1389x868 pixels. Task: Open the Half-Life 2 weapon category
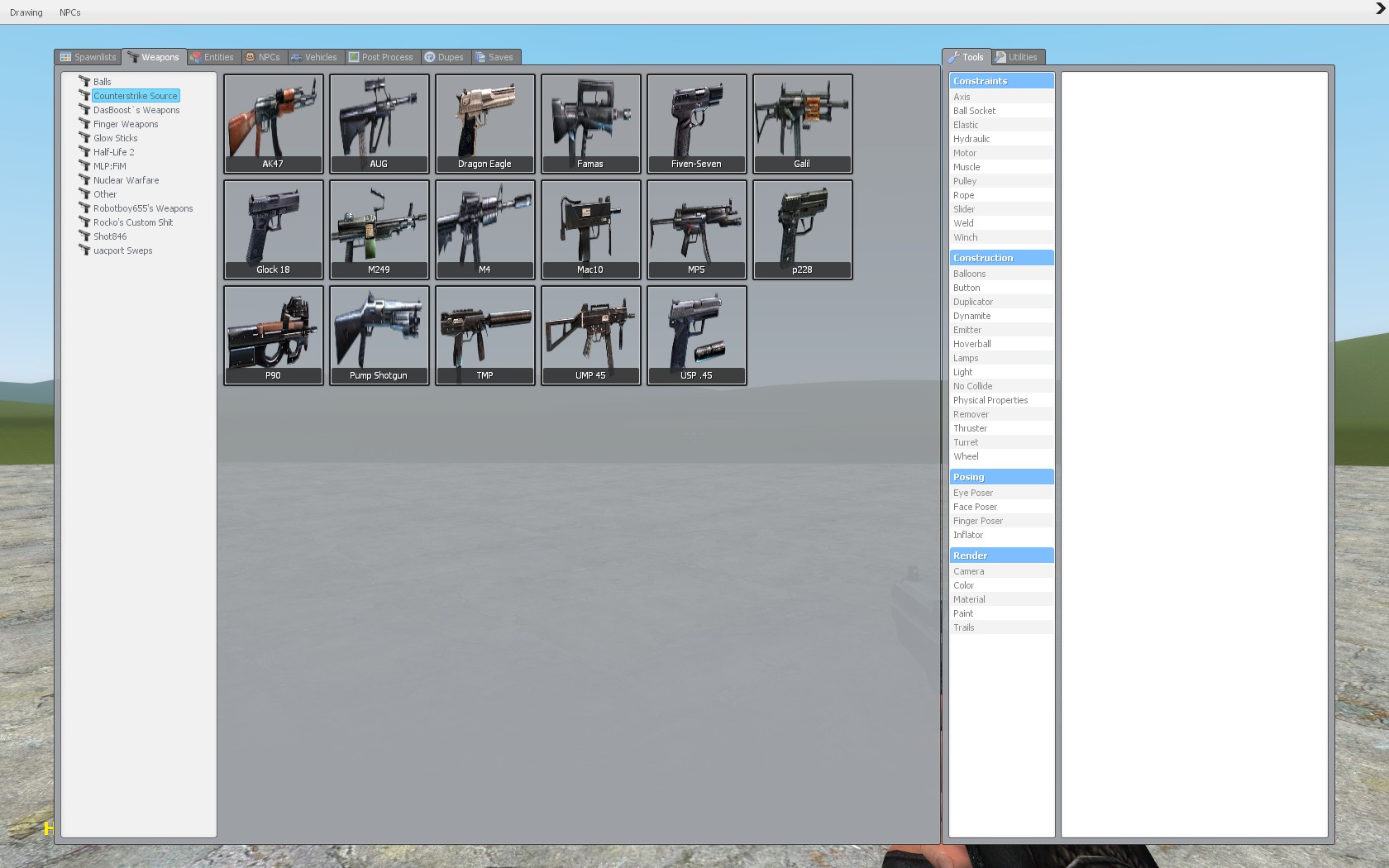[113, 152]
